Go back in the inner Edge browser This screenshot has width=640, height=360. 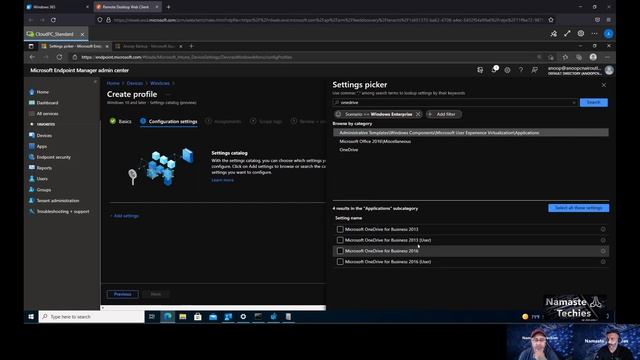(32, 57)
